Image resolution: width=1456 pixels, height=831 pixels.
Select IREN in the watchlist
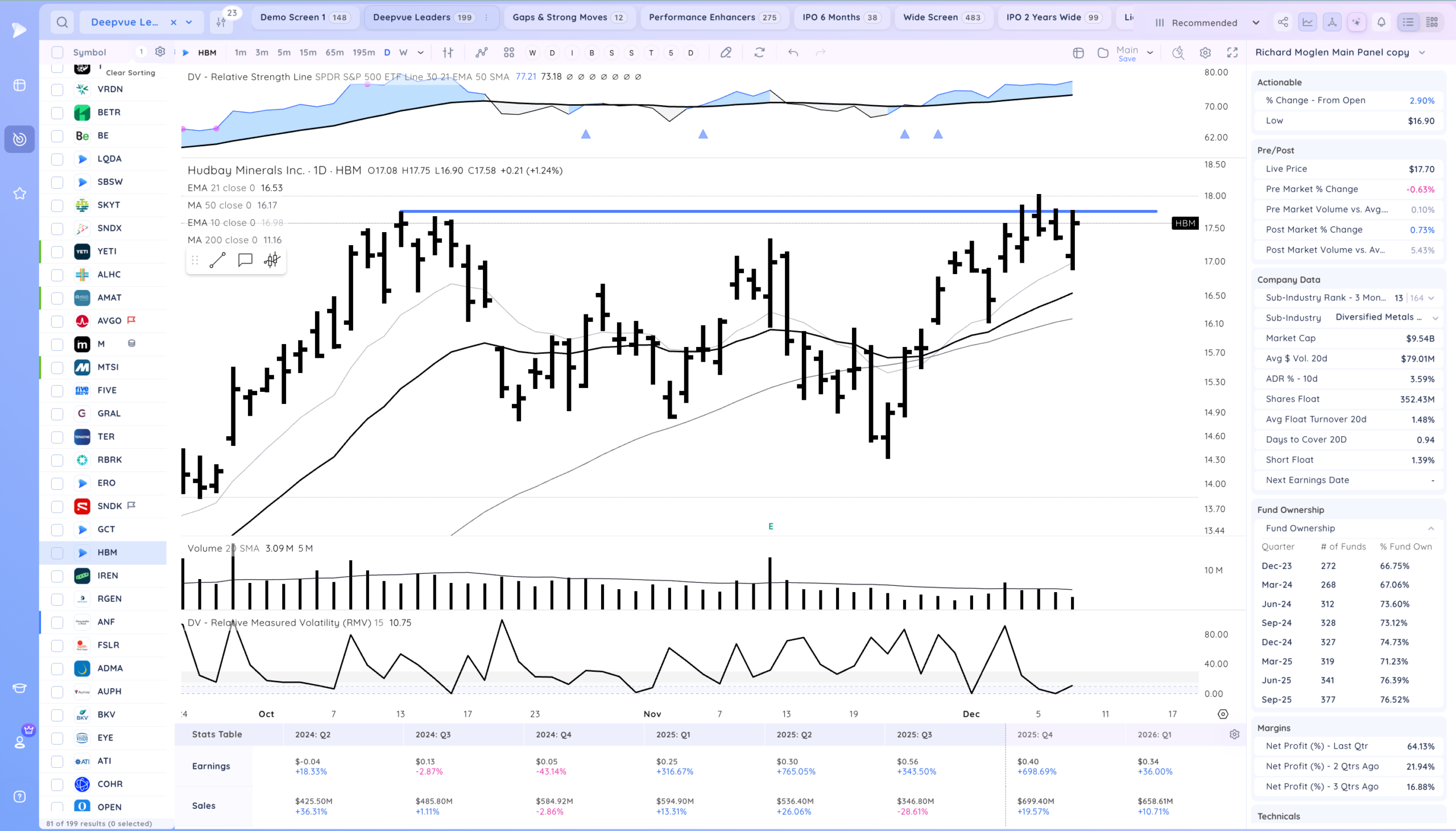(x=108, y=575)
